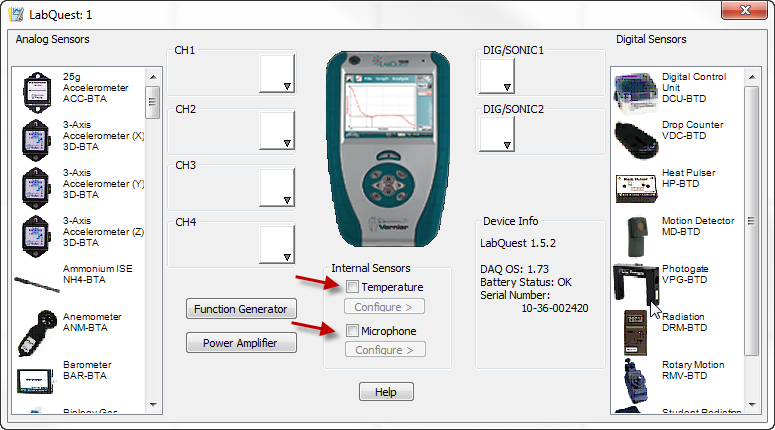Select the Anemometer ANM-BTA sensor icon
This screenshot has height=430, width=775.
tap(37, 332)
